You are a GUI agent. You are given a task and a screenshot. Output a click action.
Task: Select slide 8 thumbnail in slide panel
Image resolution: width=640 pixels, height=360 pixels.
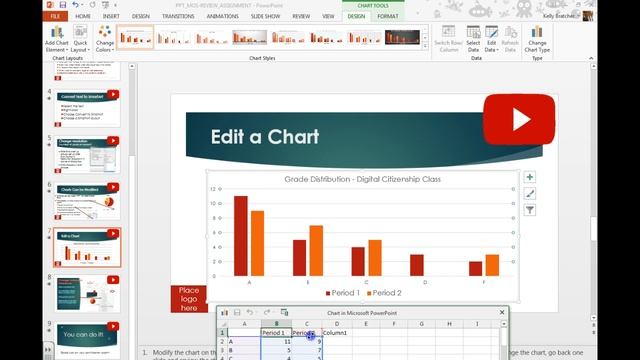click(x=87, y=293)
